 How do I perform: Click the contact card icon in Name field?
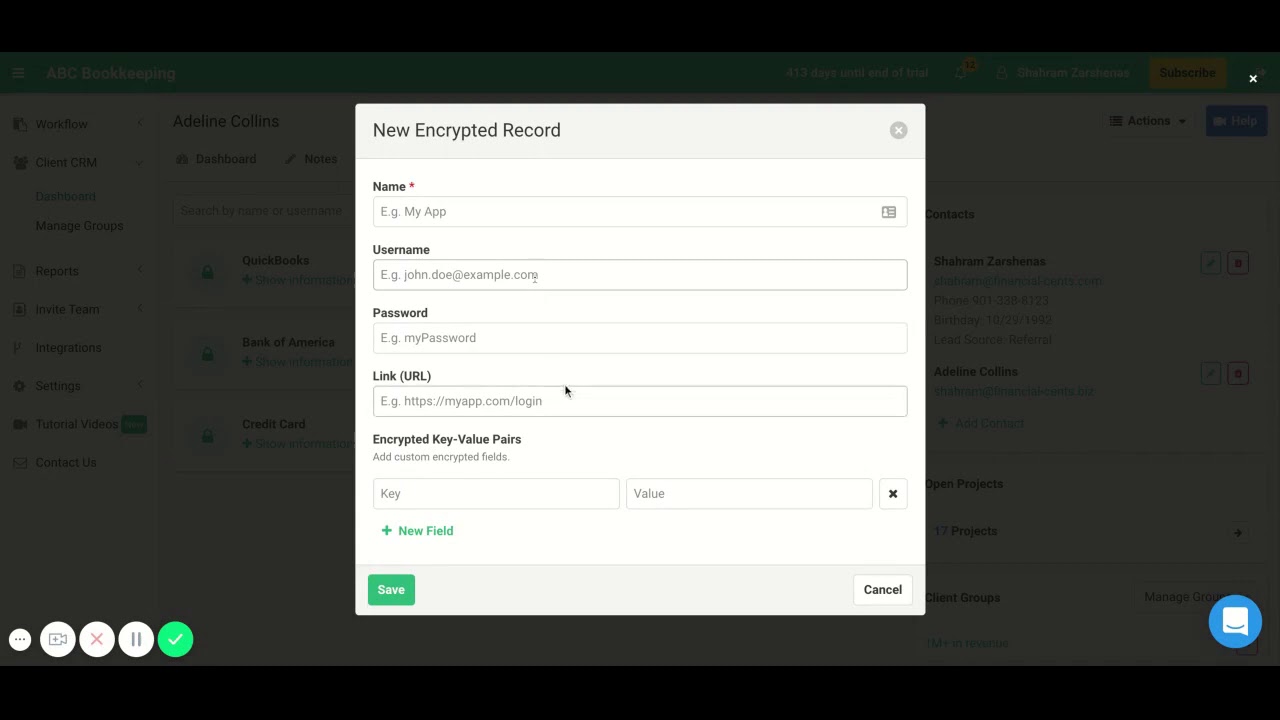(889, 212)
